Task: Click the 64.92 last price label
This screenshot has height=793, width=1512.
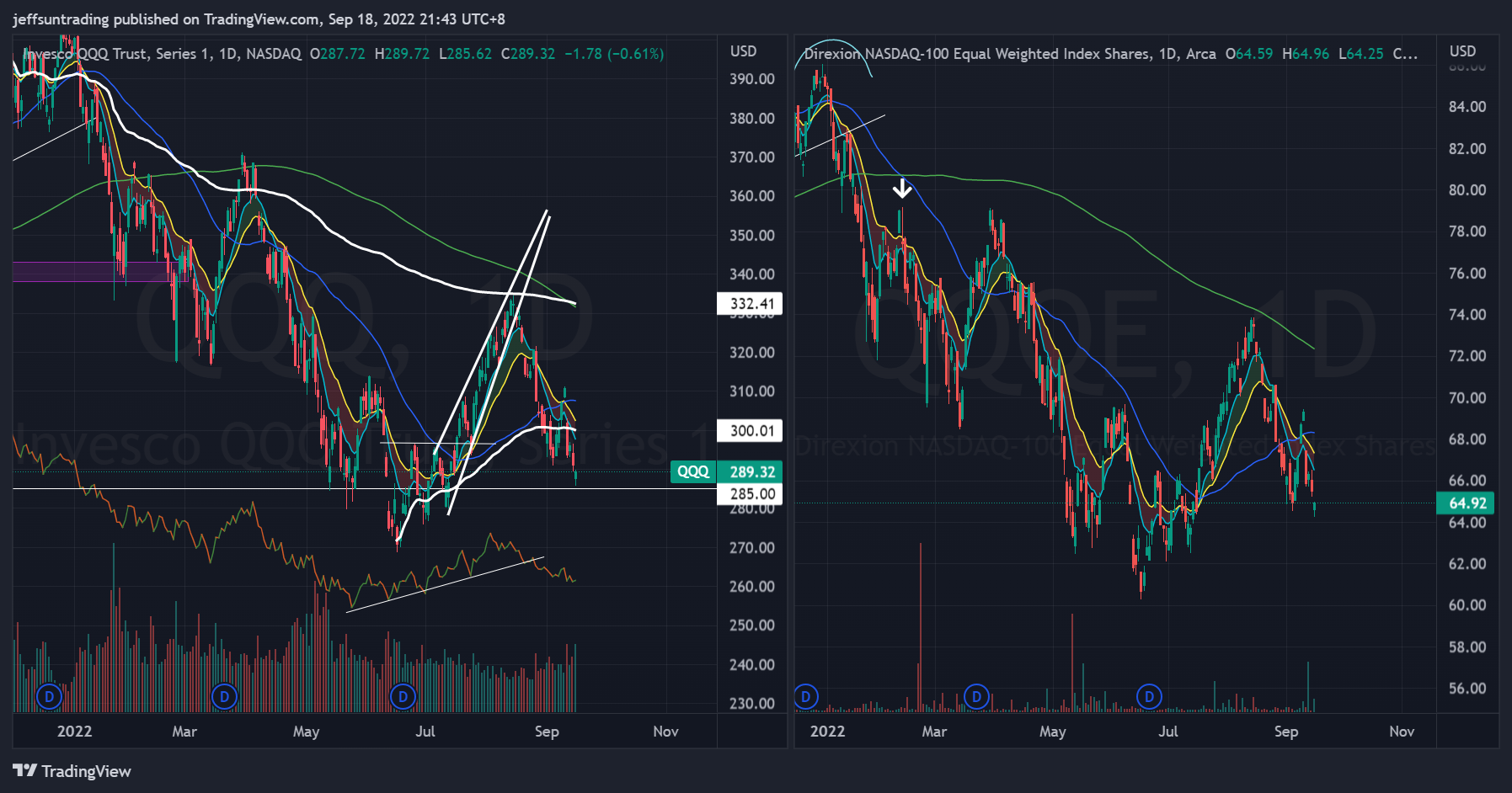Action: tap(1467, 503)
